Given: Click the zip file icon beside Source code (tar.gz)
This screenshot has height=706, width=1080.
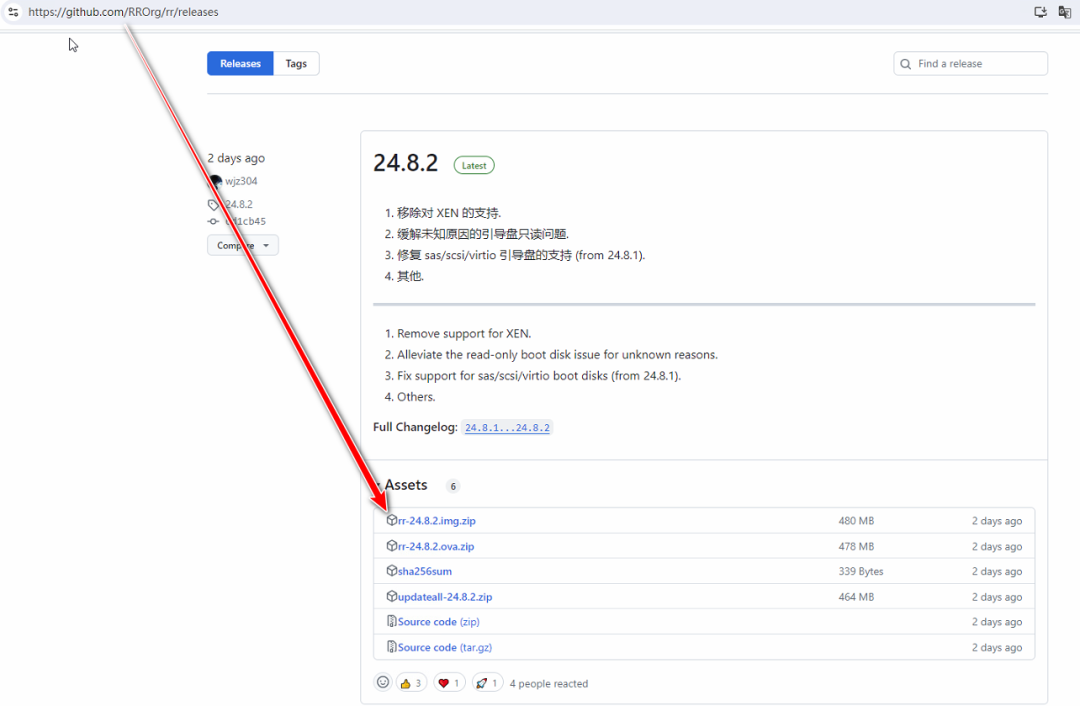Looking at the screenshot, I should click(392, 647).
